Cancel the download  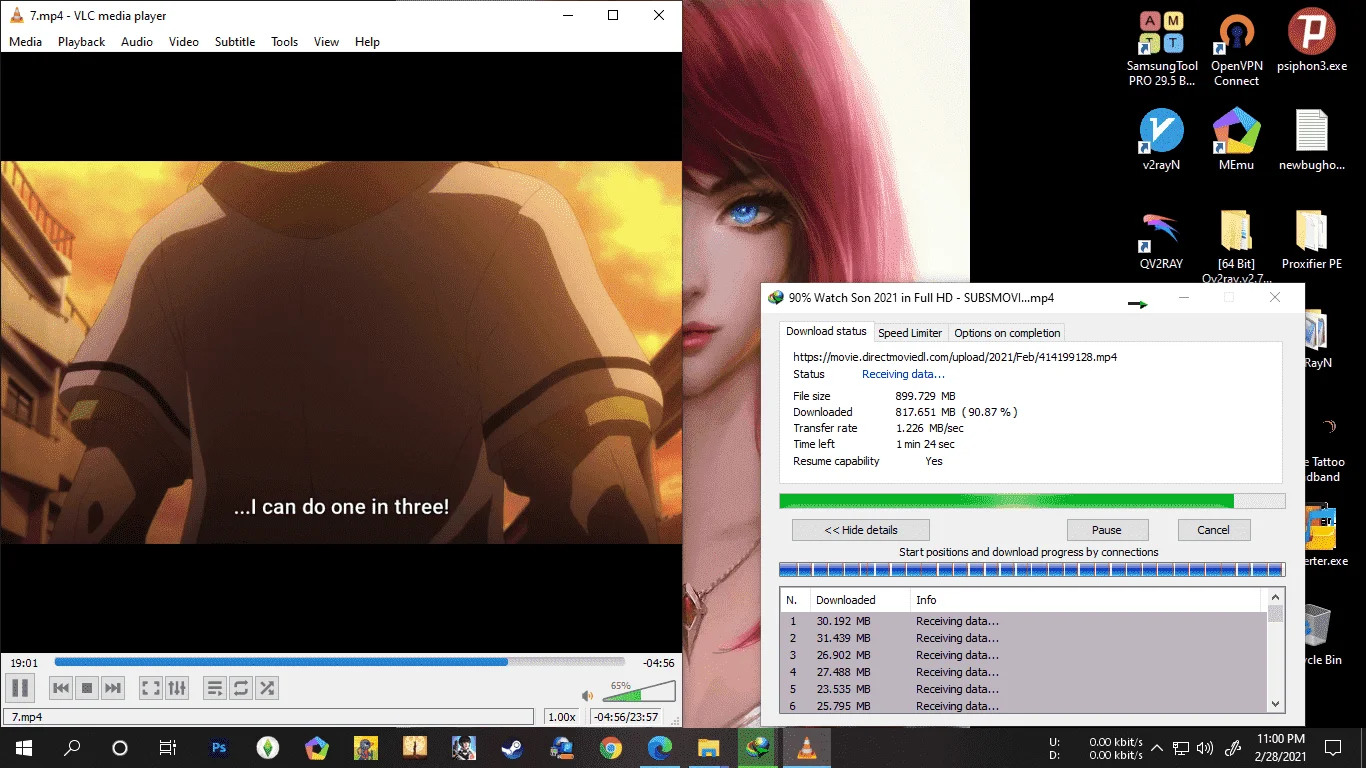pos(1213,530)
